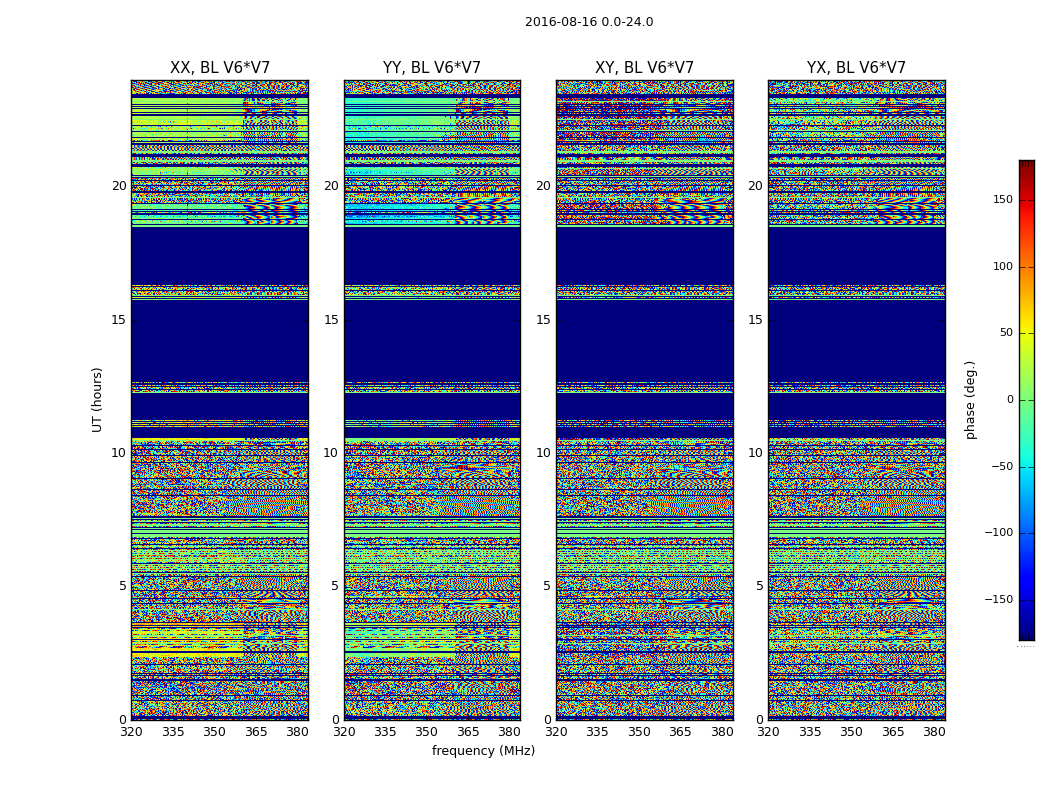
Task: Click the '335' frequency tick of YX plot
Action: (x=810, y=732)
